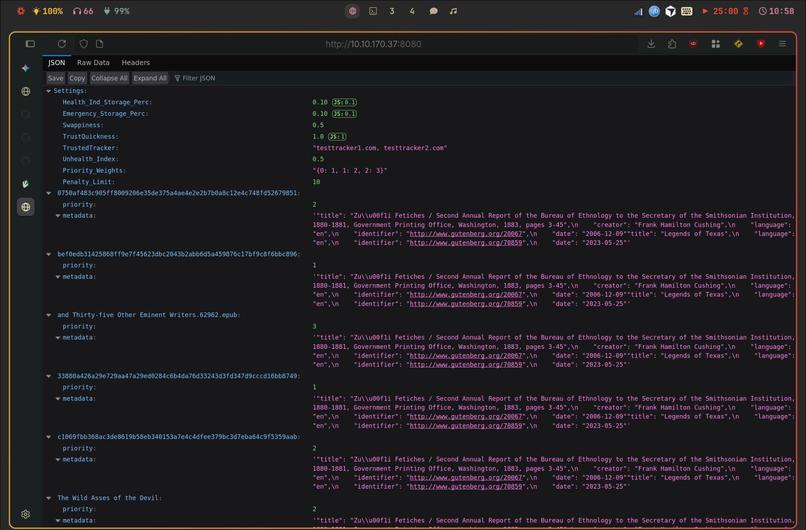Image resolution: width=806 pixels, height=530 pixels.
Task: Collapse the c1069fbb368ac hash entry
Action: click(x=49, y=437)
